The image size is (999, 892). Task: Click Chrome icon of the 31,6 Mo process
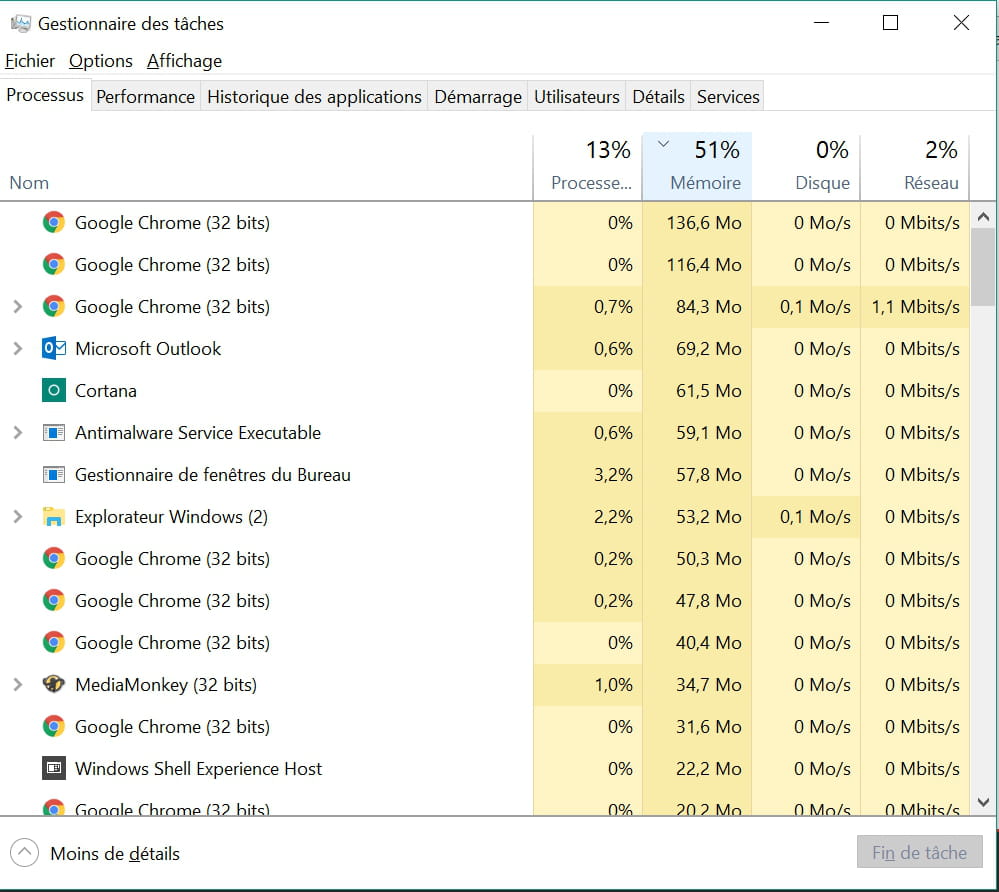coord(54,726)
